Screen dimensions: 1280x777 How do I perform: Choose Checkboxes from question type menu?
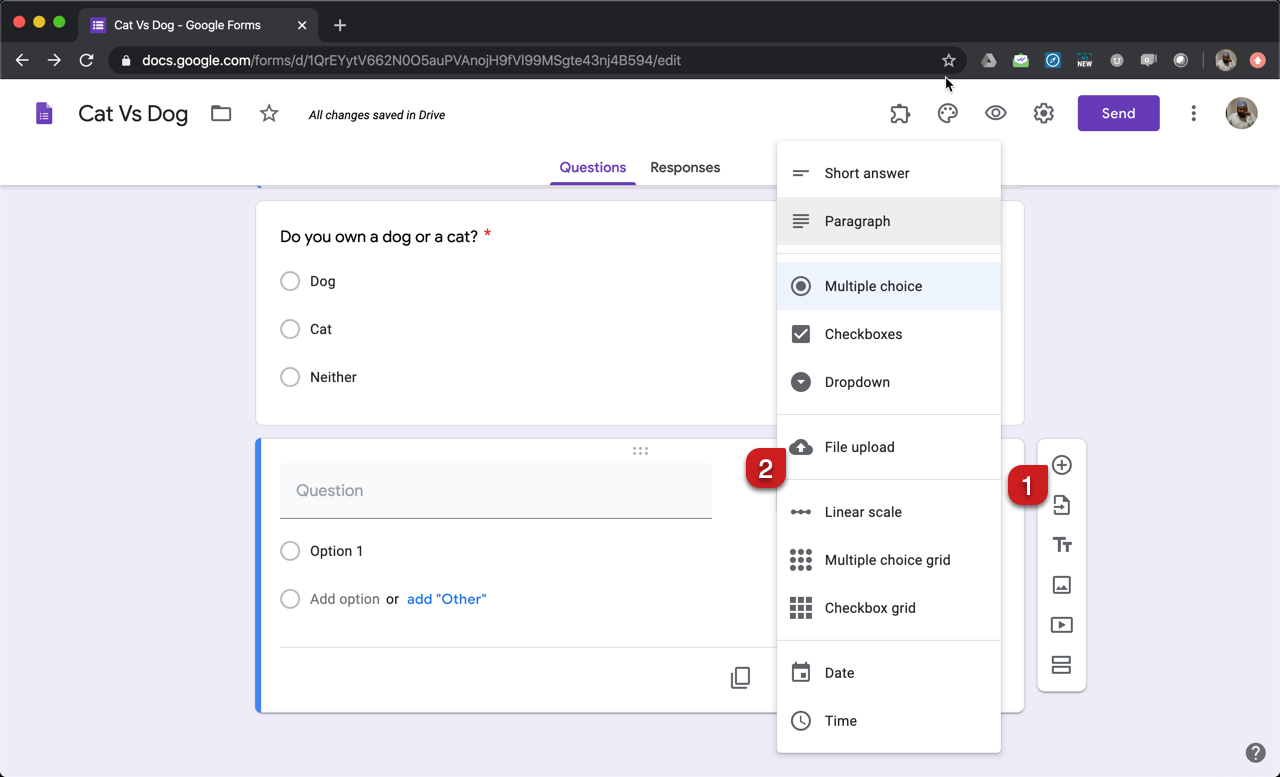click(863, 334)
